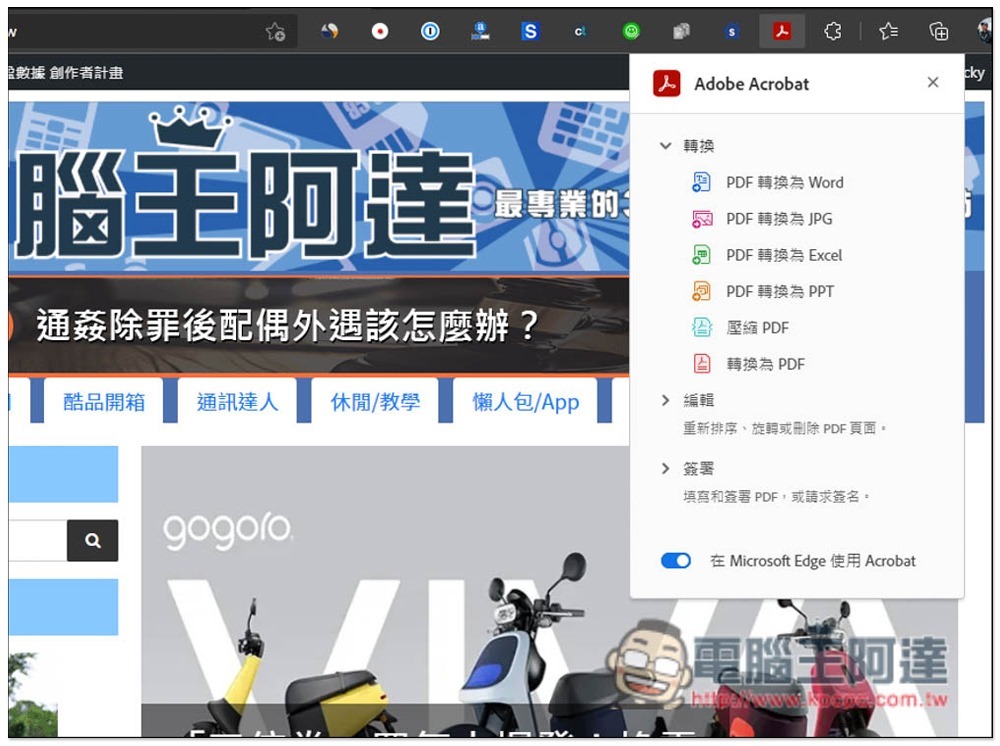Expand the 簽署 section
The height and width of the screenshot is (746, 1000).
click(665, 468)
